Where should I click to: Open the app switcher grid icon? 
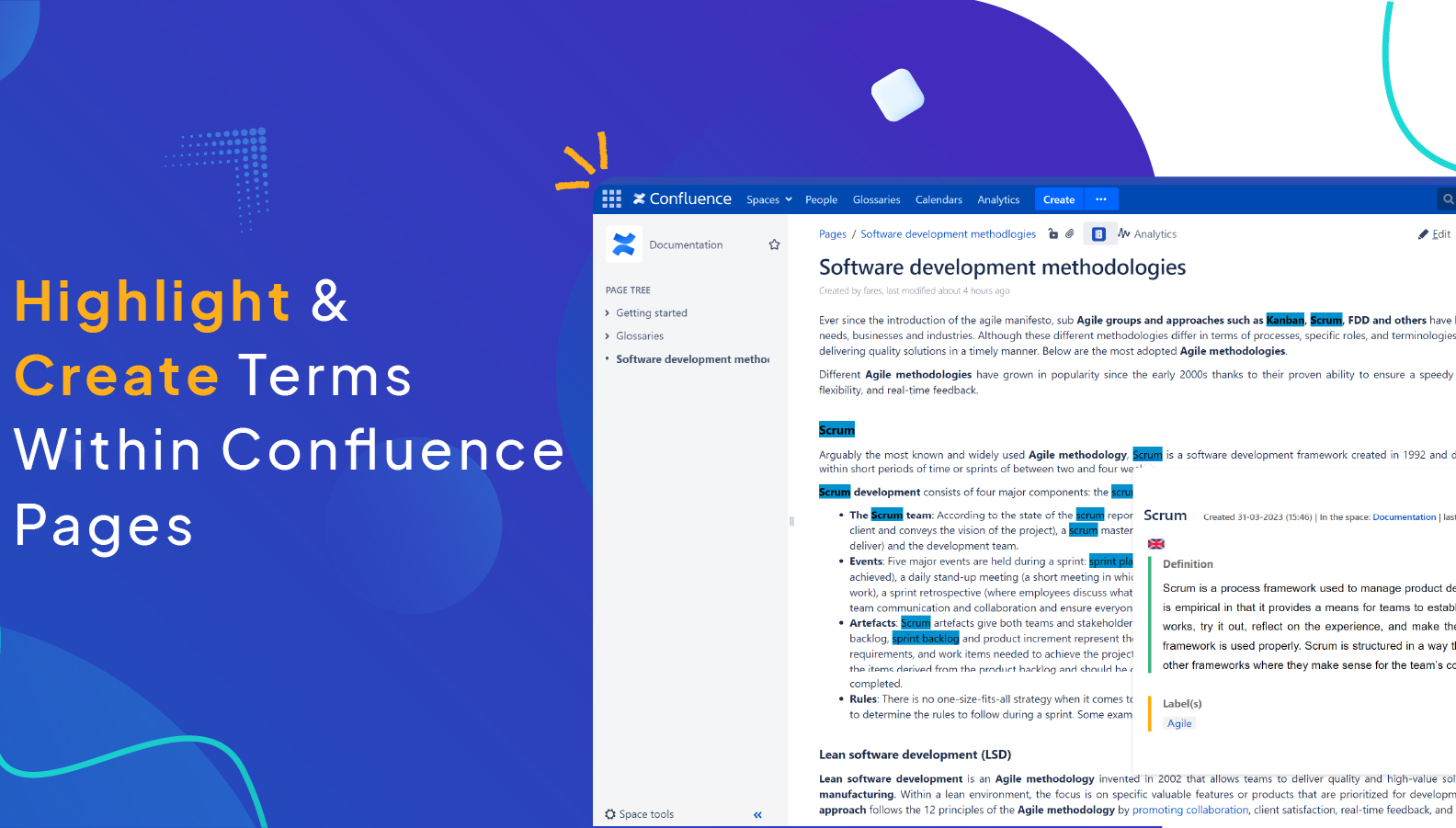click(x=611, y=198)
